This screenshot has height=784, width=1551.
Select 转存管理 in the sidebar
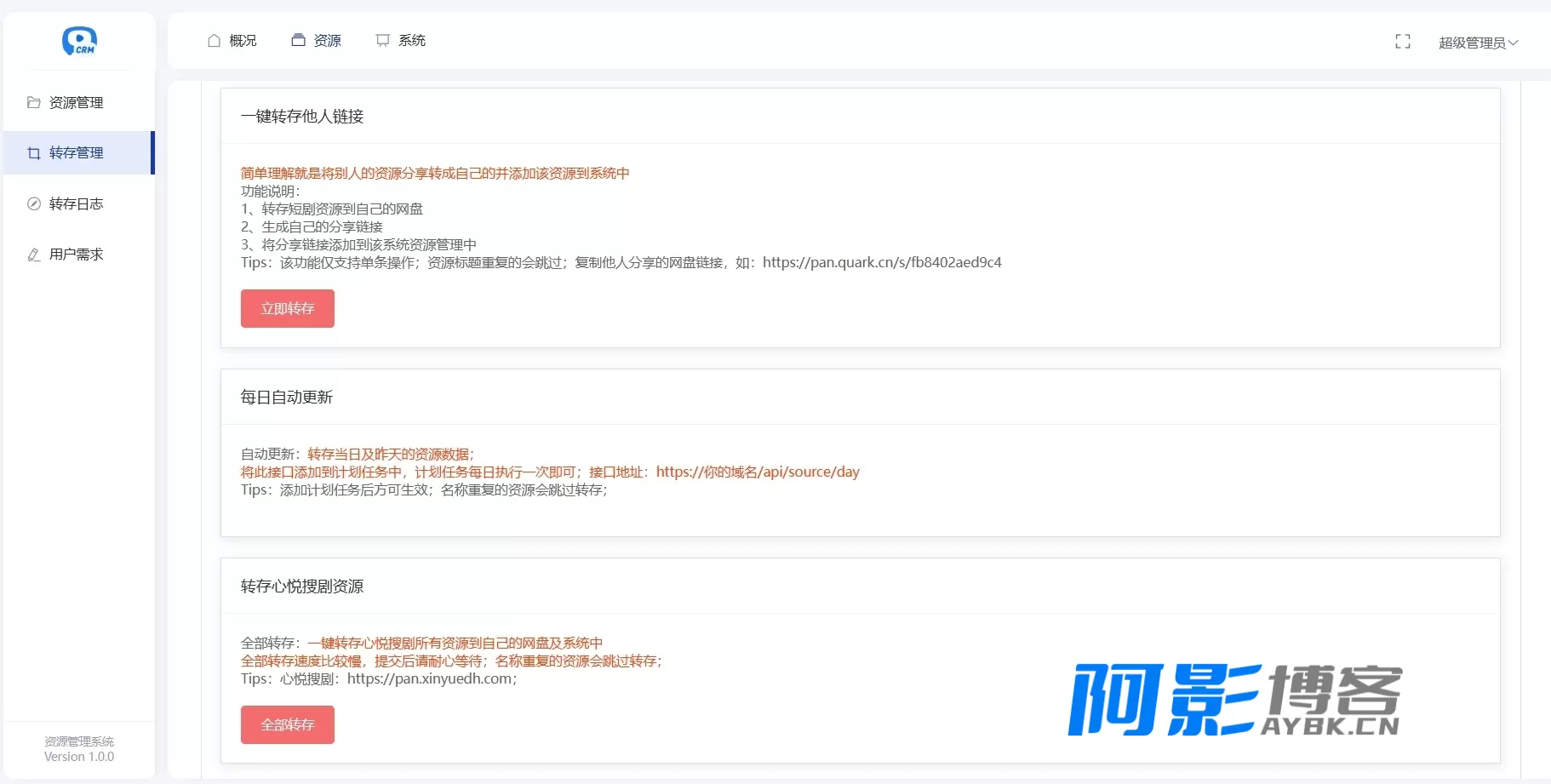pos(79,153)
